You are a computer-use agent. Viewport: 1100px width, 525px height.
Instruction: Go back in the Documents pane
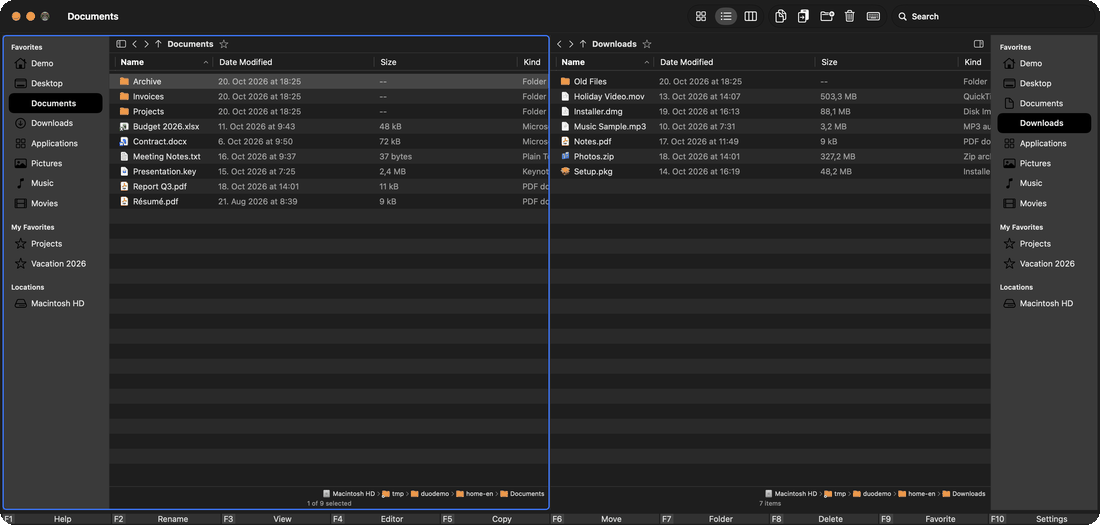click(135, 44)
